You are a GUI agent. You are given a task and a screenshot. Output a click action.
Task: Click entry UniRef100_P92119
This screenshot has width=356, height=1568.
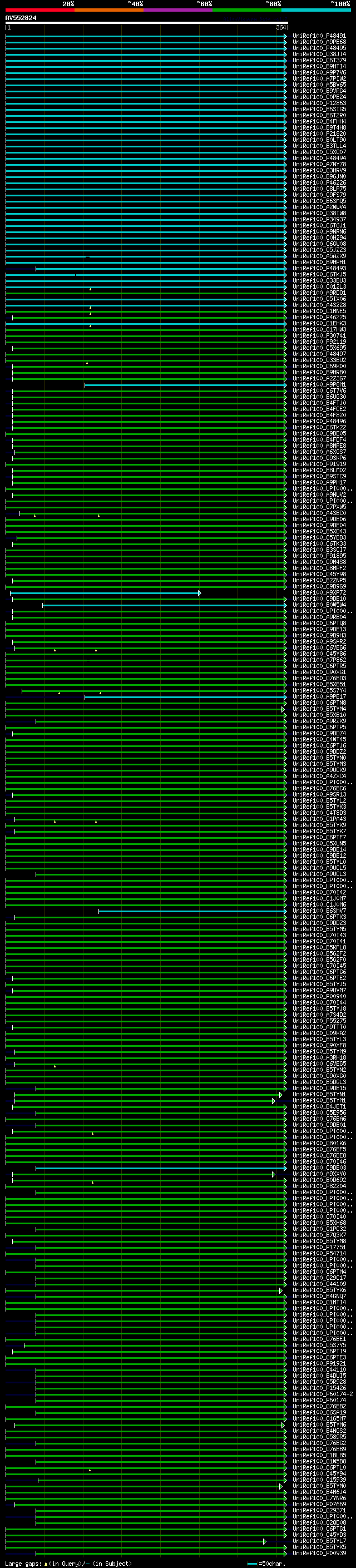pos(319,342)
